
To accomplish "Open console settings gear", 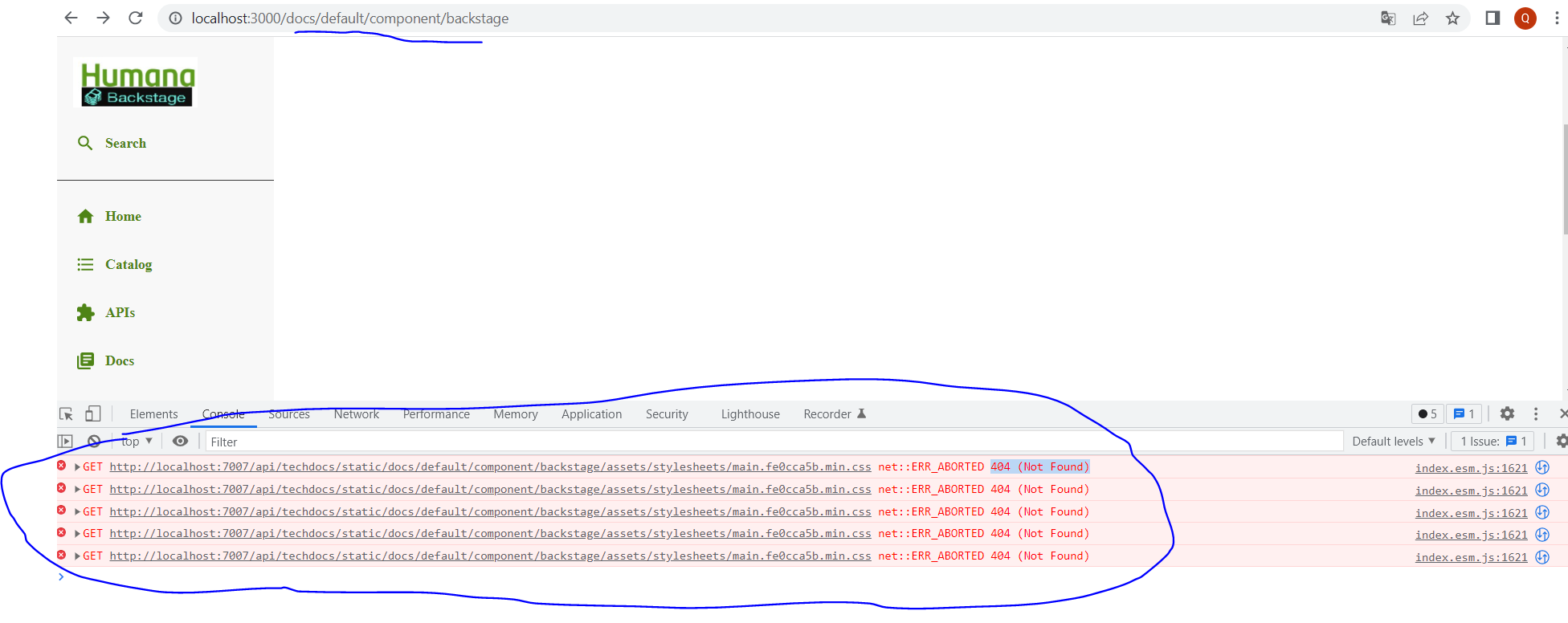I will click(1561, 441).
